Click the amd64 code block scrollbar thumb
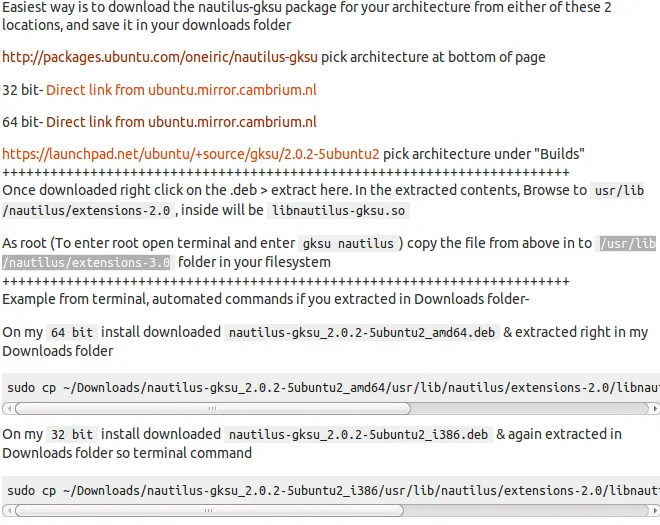 tap(212, 408)
